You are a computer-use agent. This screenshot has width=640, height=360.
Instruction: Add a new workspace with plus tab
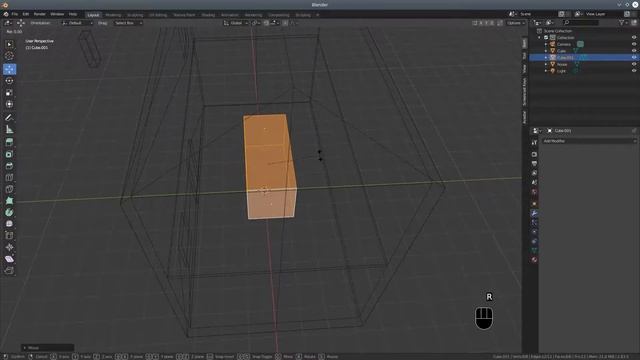click(318, 15)
